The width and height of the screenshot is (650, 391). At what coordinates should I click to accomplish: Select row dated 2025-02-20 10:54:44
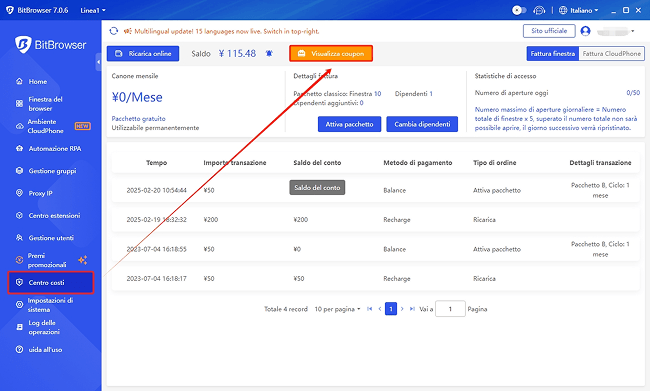click(376, 190)
